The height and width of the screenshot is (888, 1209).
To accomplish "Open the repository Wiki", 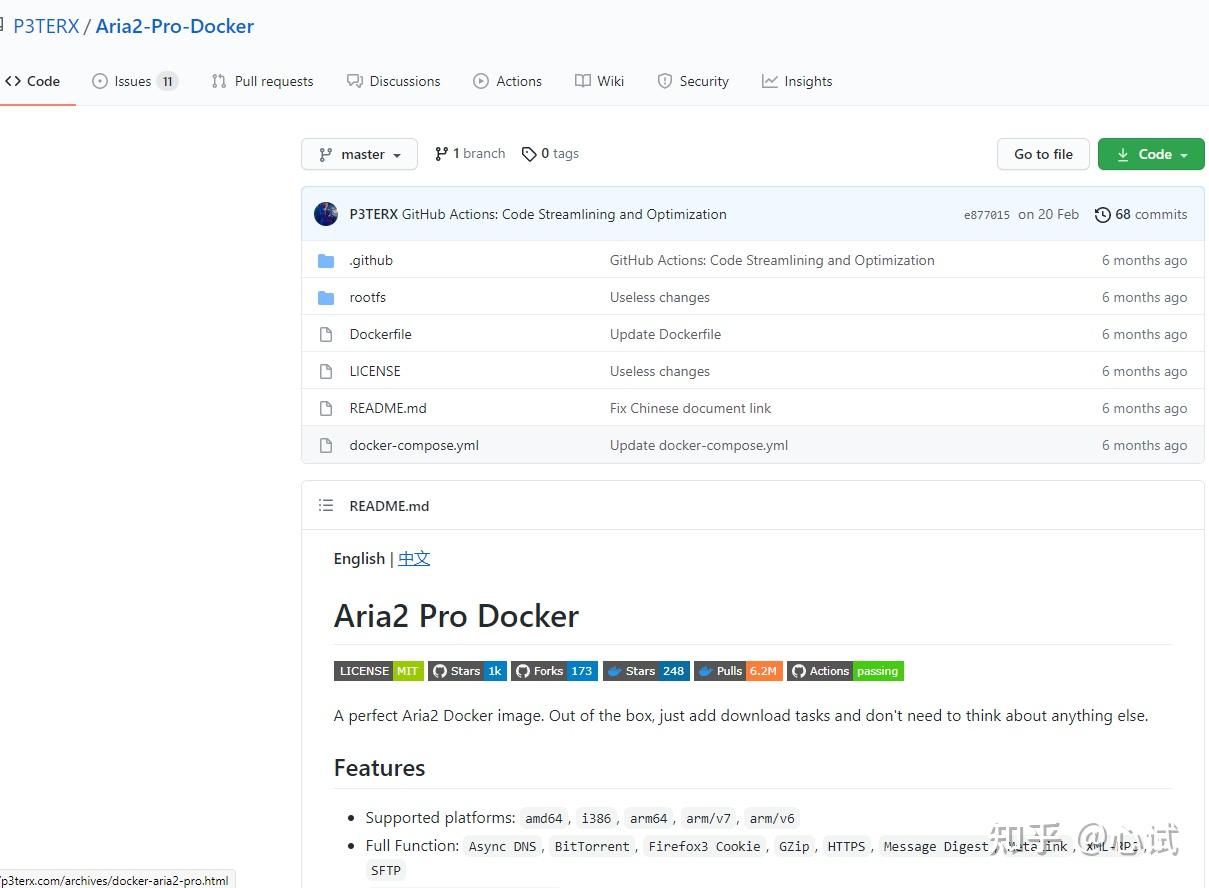I will coord(599,81).
